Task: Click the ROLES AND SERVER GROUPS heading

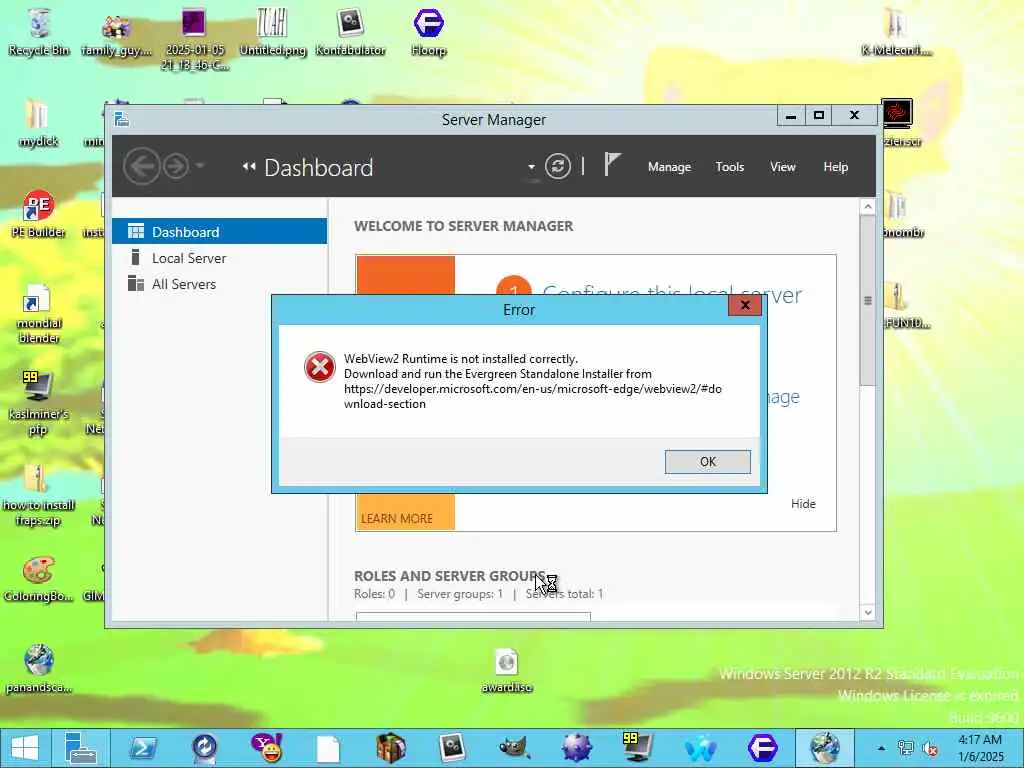Action: pyautogui.click(x=449, y=576)
